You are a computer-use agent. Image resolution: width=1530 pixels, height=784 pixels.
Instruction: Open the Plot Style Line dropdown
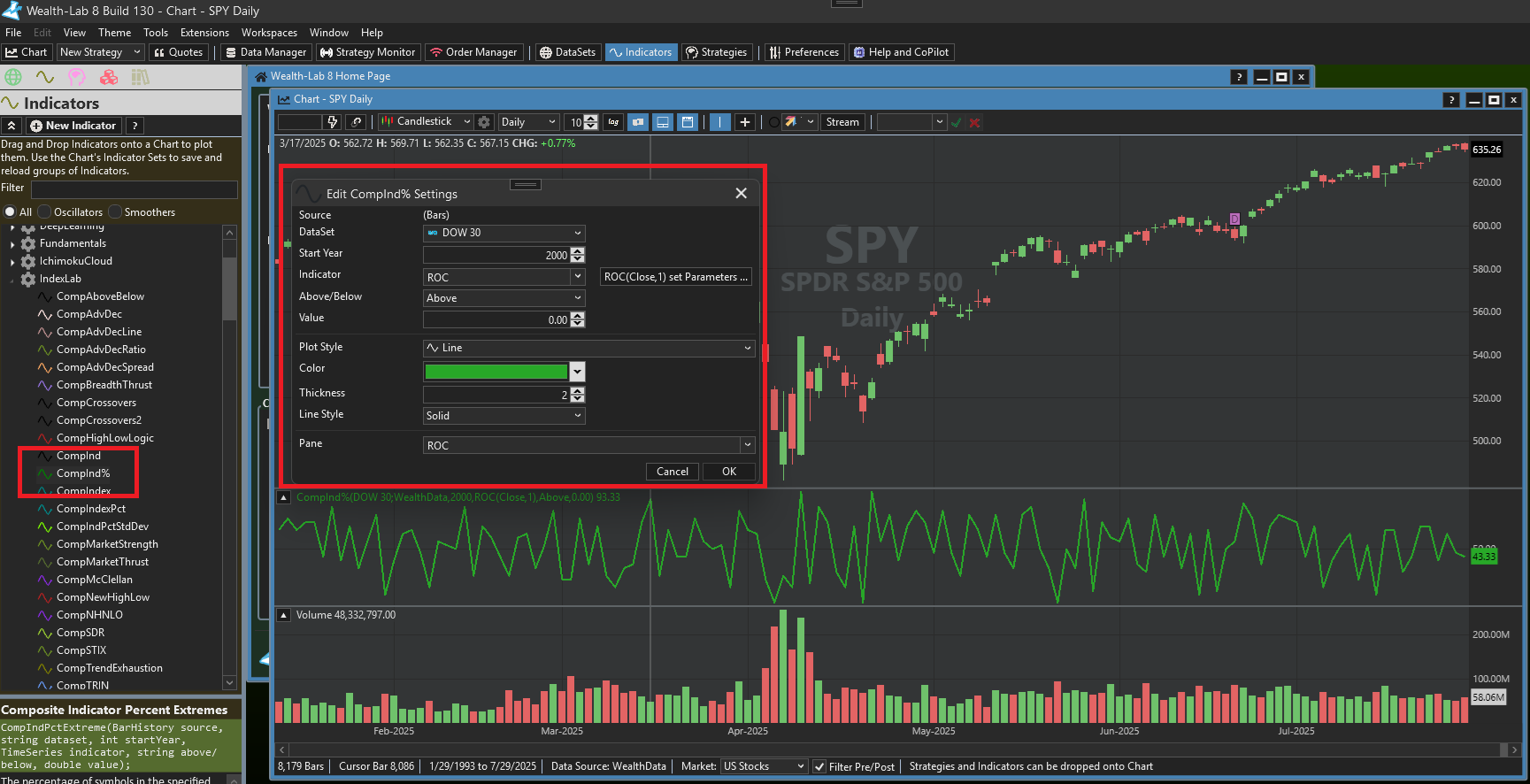pos(589,348)
